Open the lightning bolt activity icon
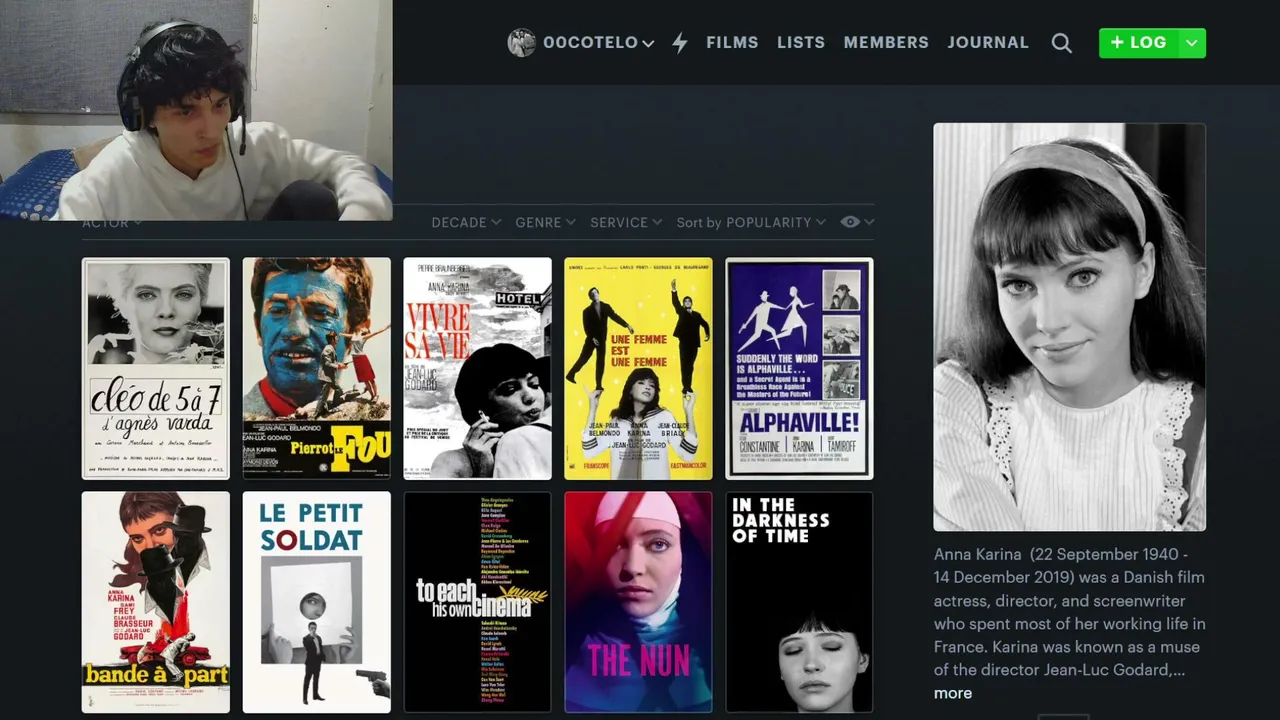The width and height of the screenshot is (1280, 720). [x=680, y=43]
